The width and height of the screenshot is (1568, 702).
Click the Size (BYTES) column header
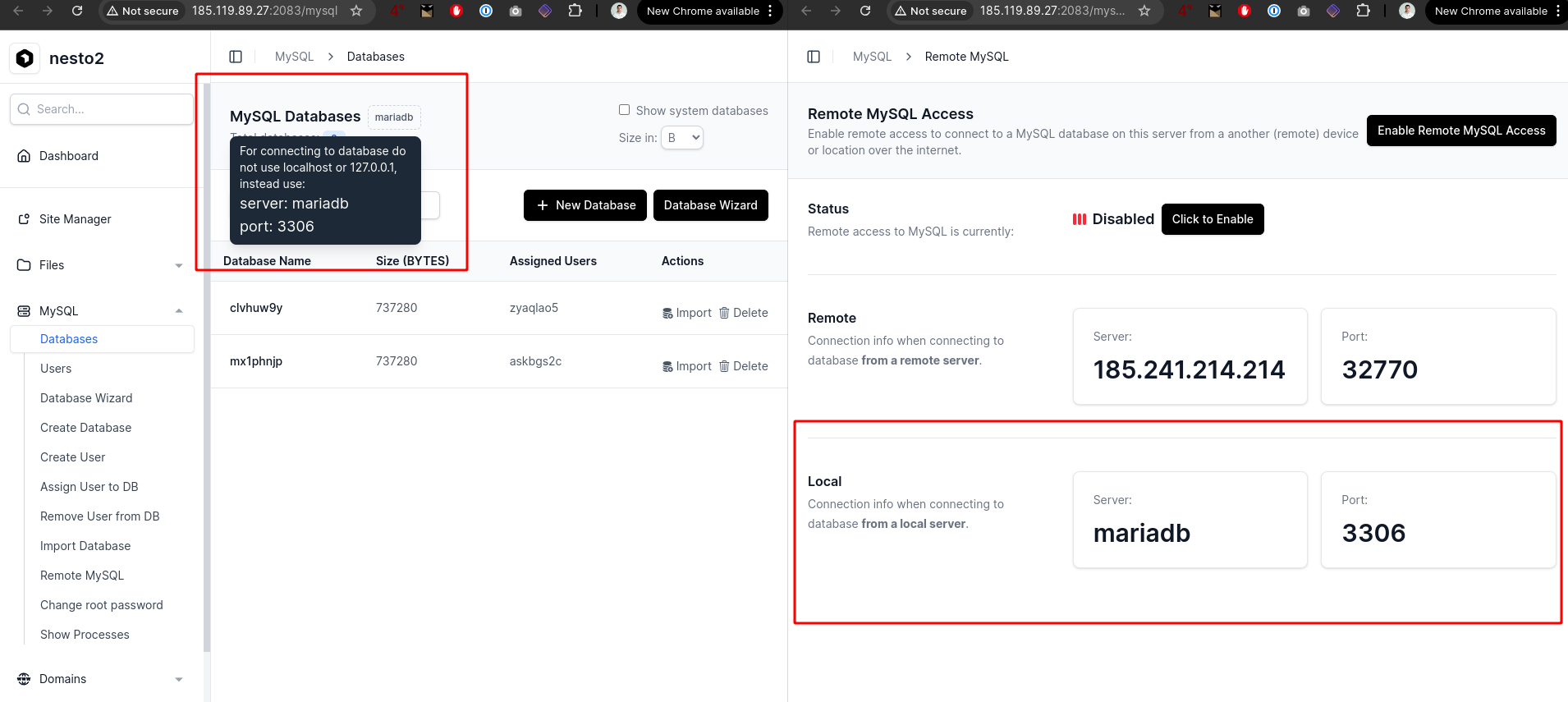point(412,261)
